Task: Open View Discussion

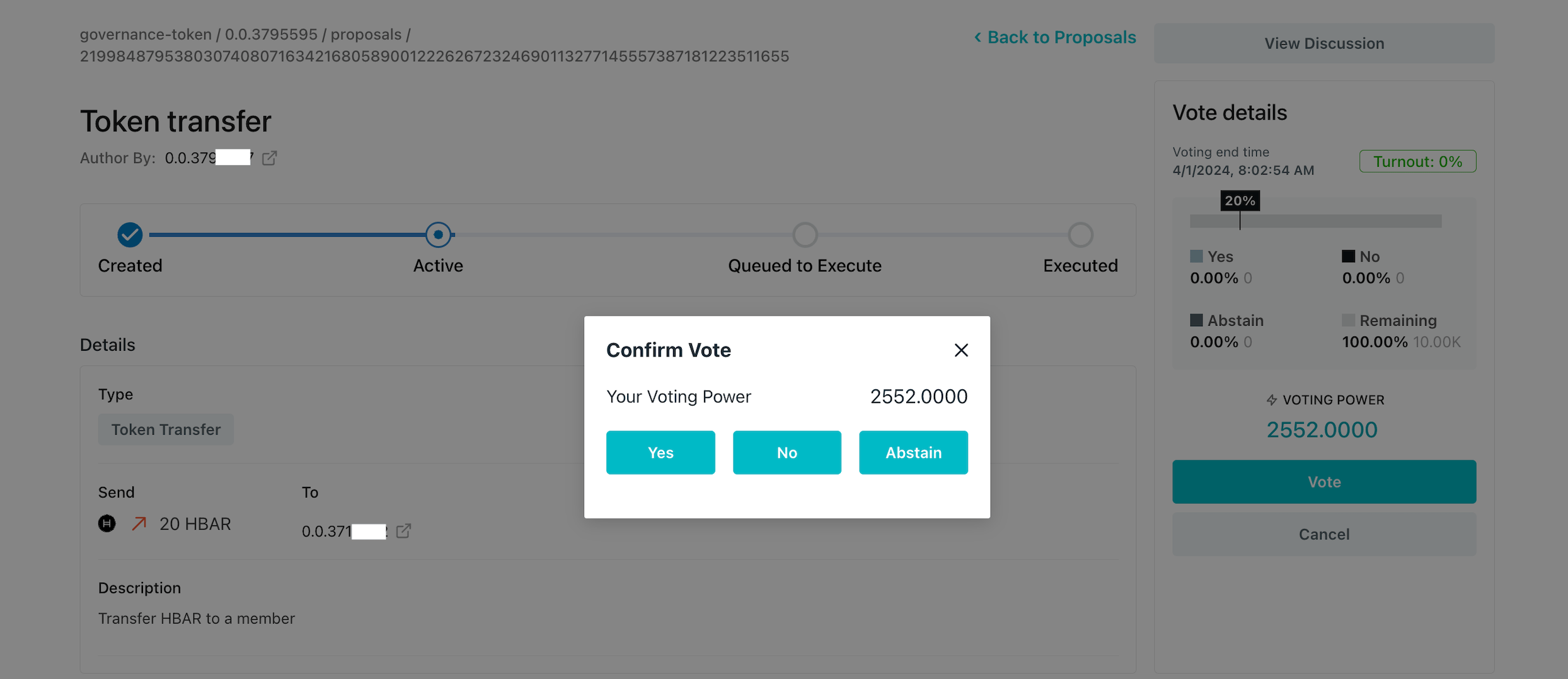Action: click(x=1324, y=43)
